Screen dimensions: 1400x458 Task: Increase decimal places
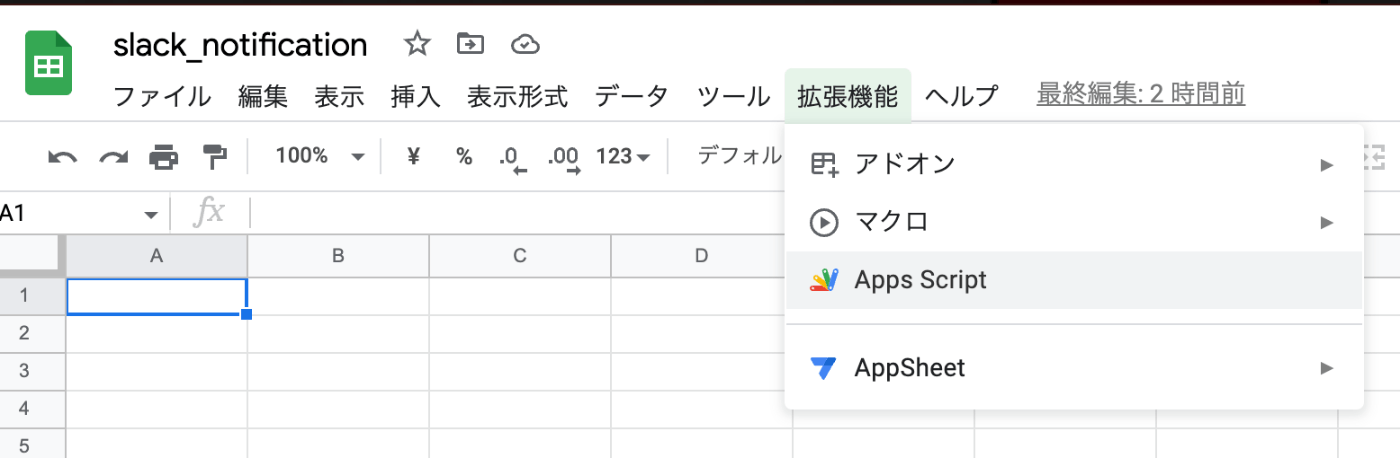tap(564, 158)
